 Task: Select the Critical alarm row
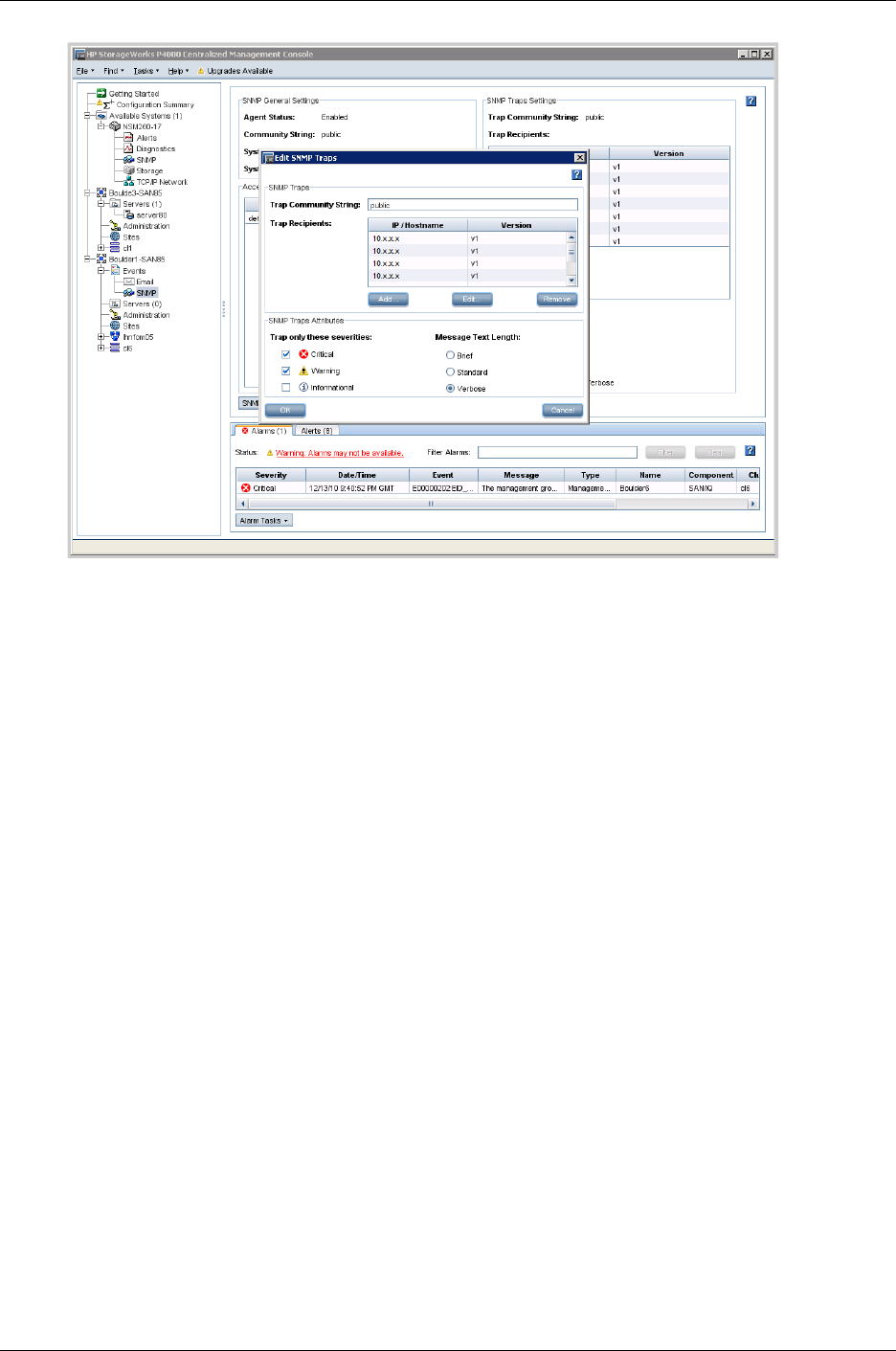(498, 488)
